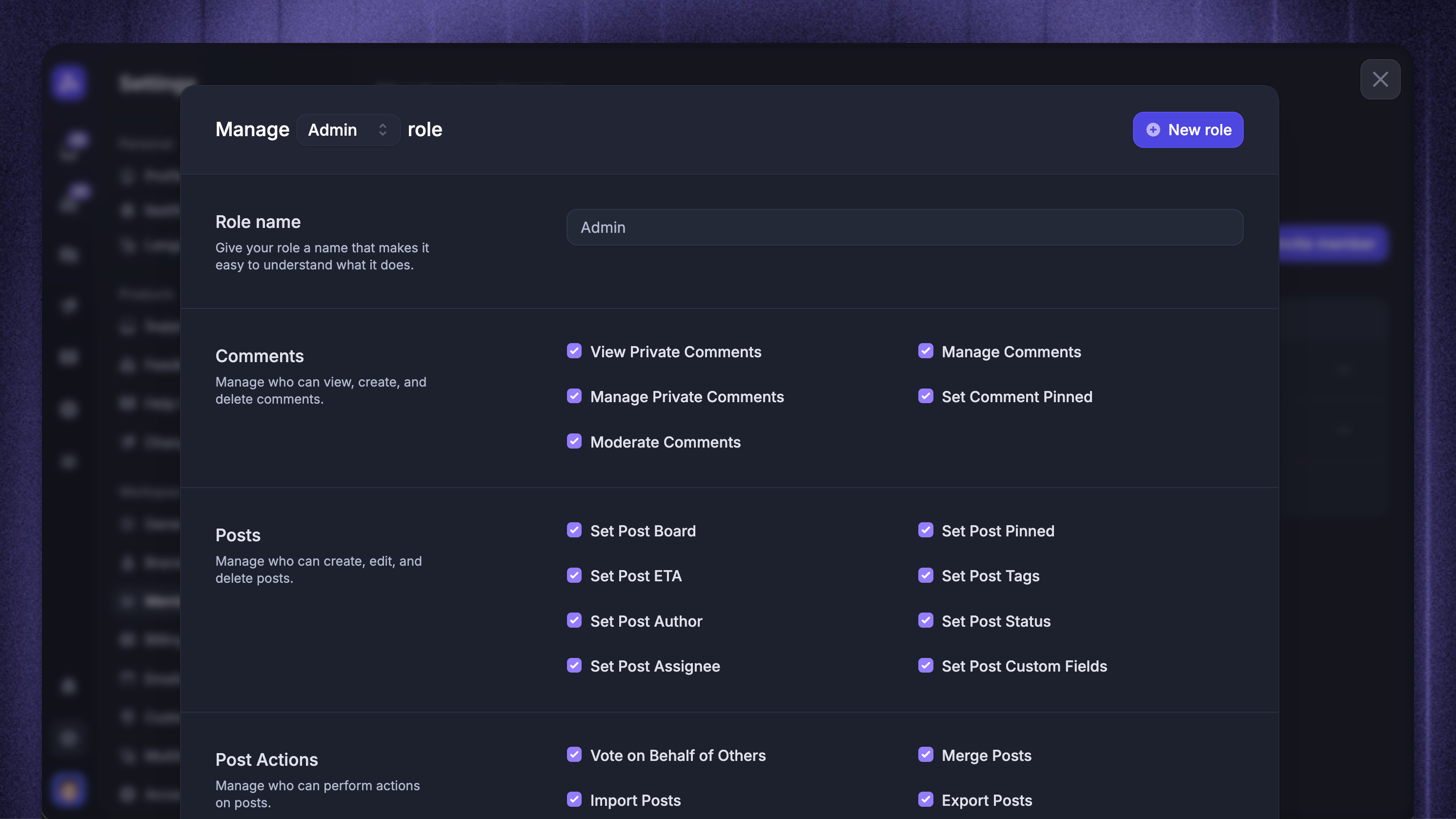The image size is (1456, 819).
Task: Toggle Merge Posts permission
Action: pos(925,755)
